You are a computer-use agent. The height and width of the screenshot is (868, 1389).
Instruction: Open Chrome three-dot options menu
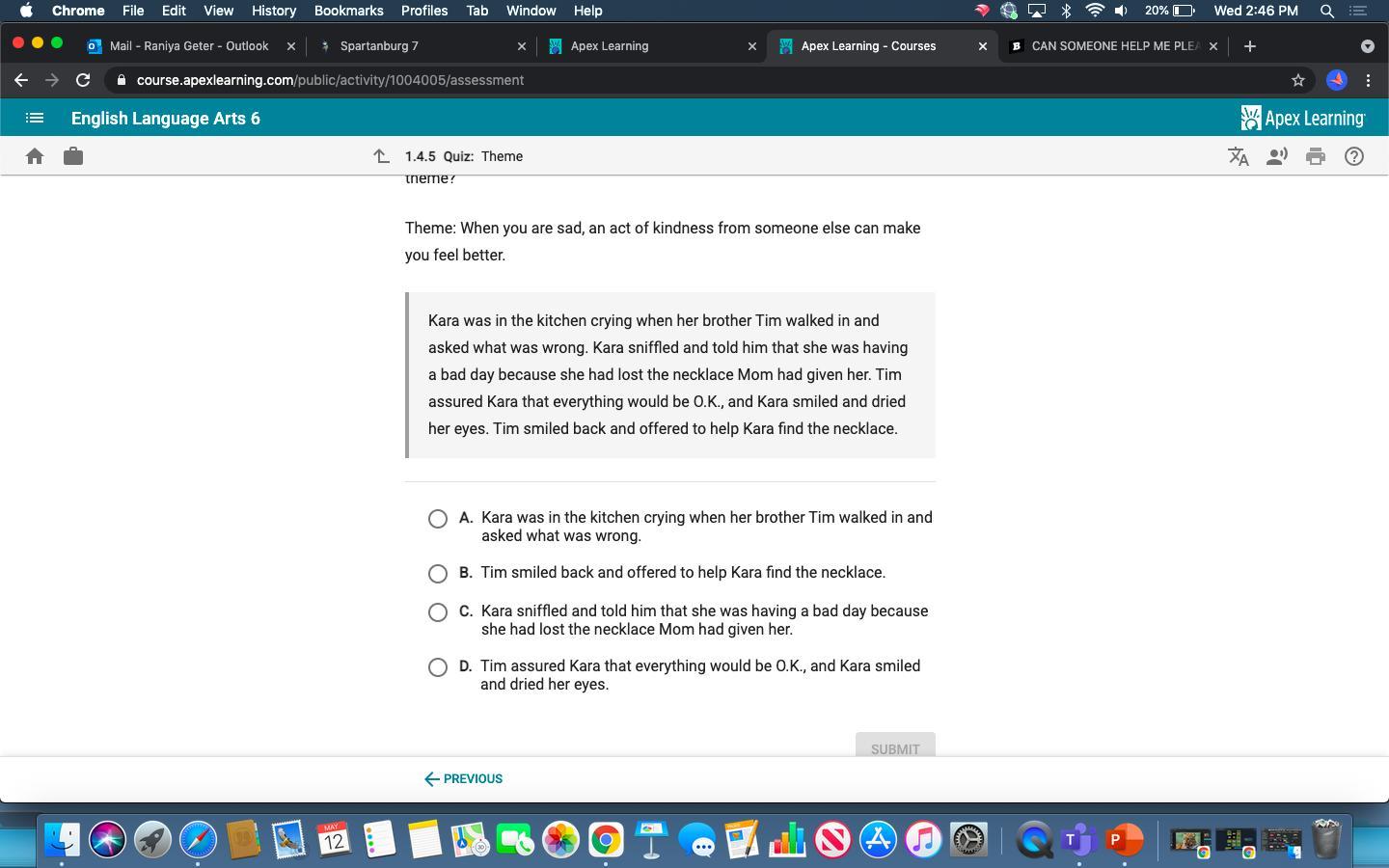pos(1368,80)
